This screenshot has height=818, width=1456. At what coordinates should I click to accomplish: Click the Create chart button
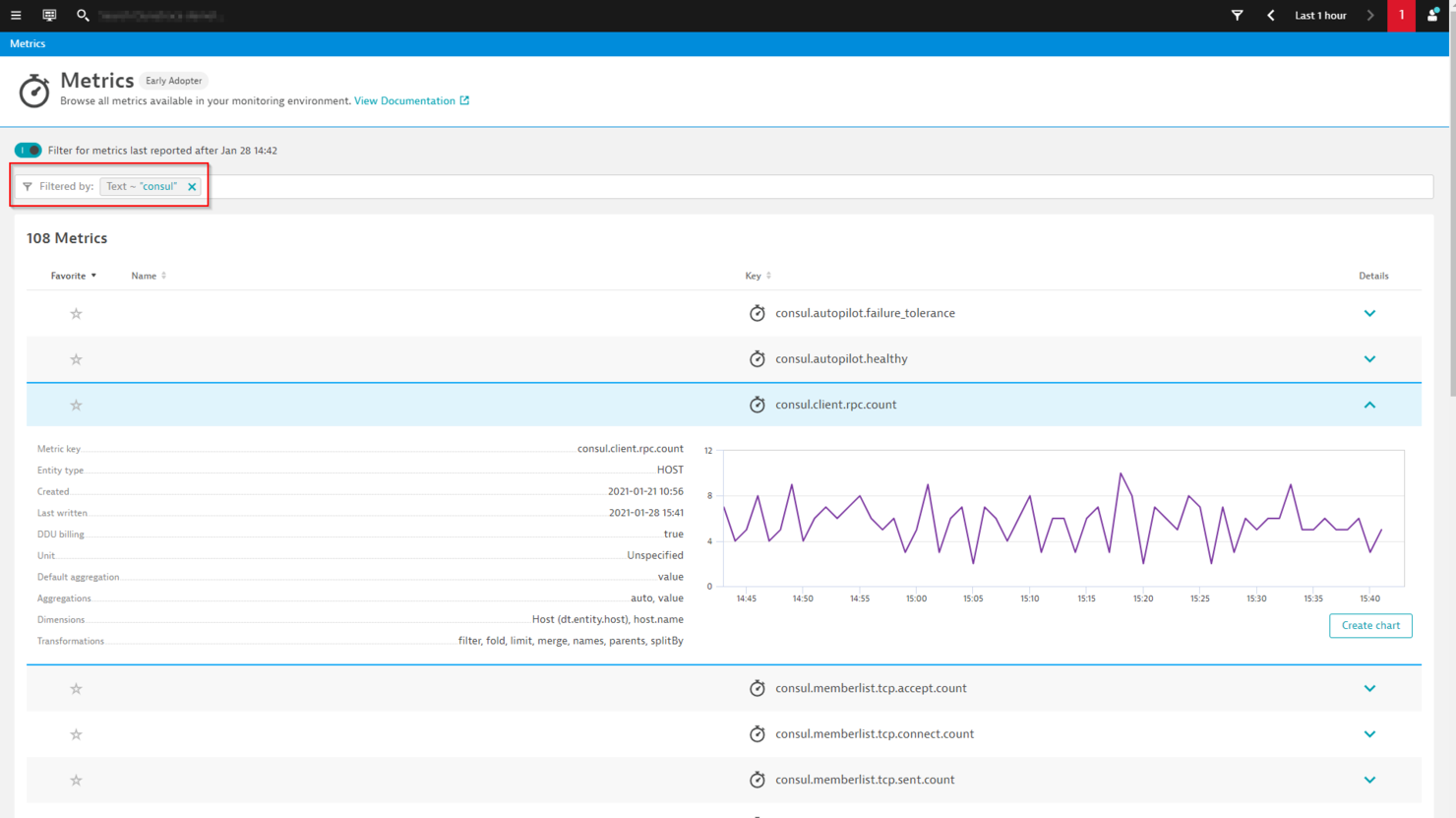[x=1370, y=625]
